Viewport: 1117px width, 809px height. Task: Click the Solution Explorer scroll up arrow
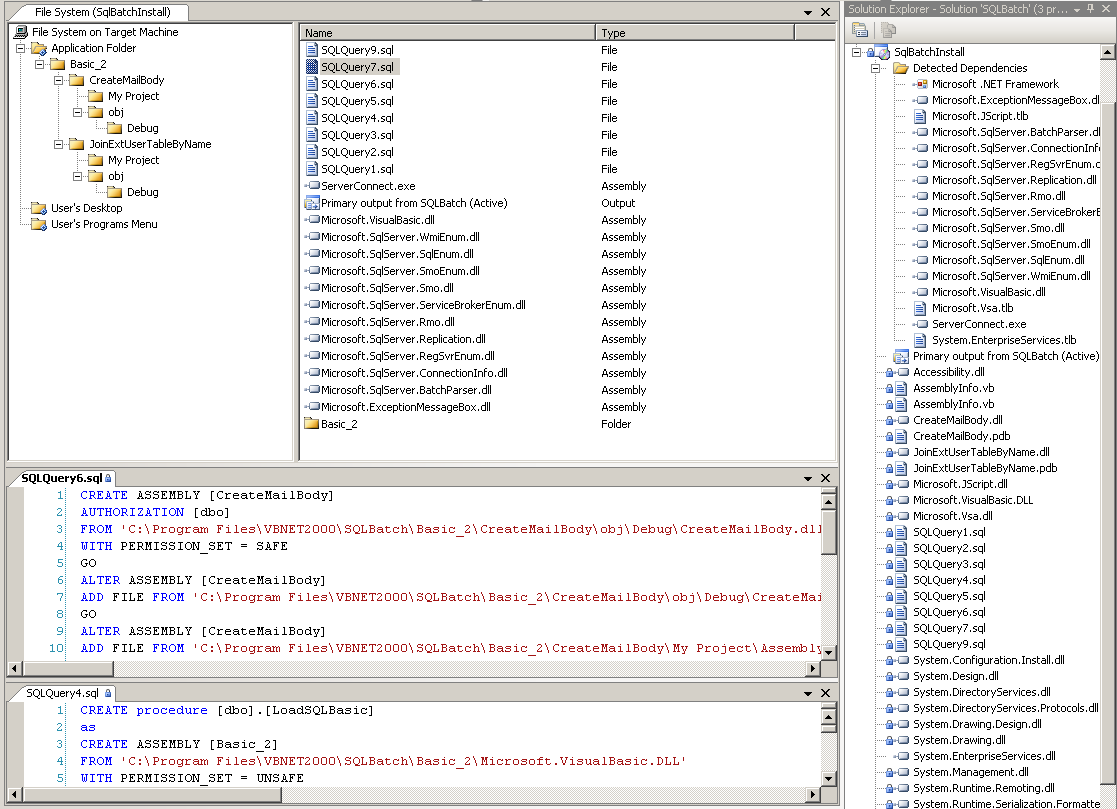(1108, 53)
